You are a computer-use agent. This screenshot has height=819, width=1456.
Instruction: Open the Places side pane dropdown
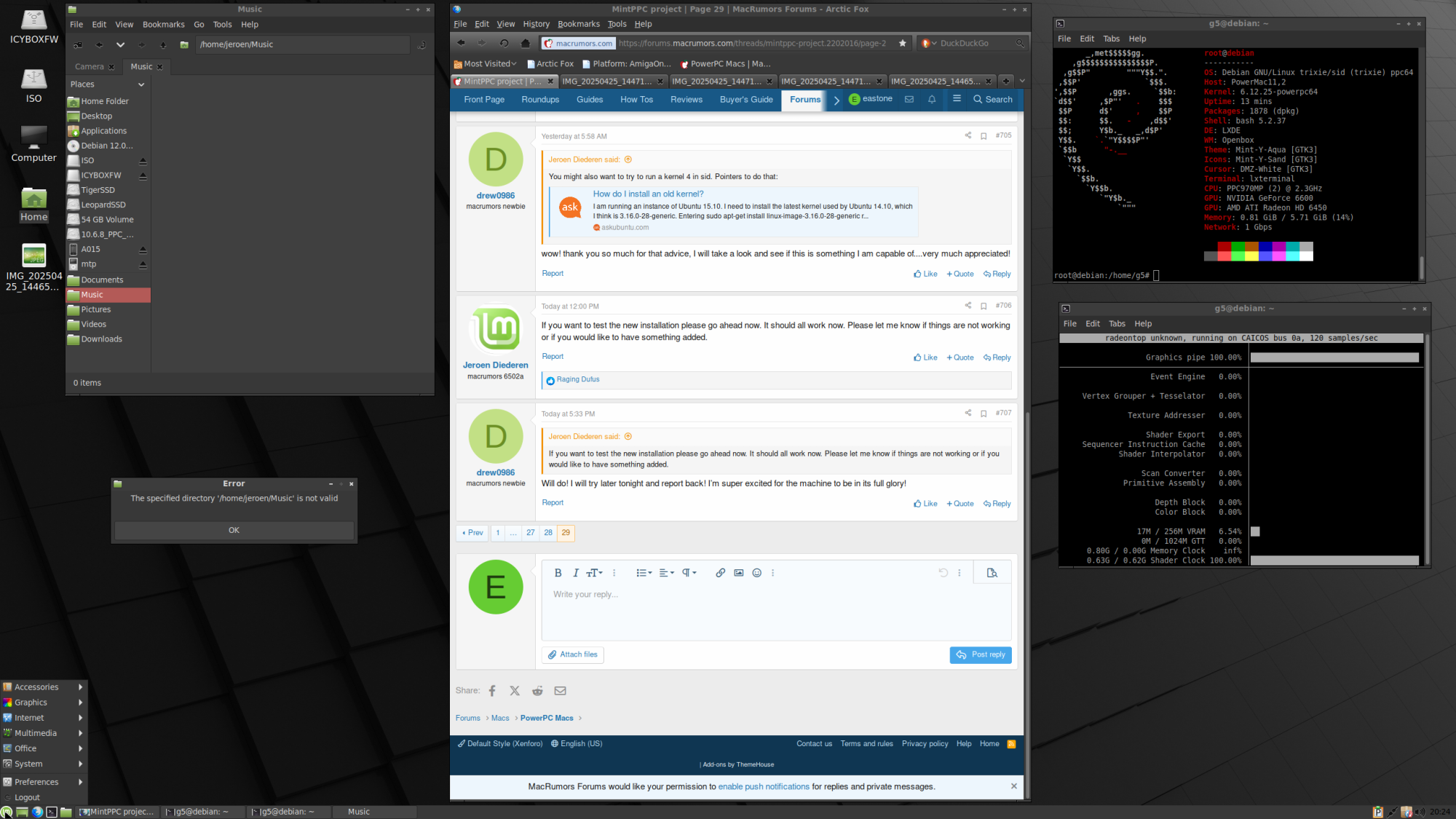click(141, 84)
